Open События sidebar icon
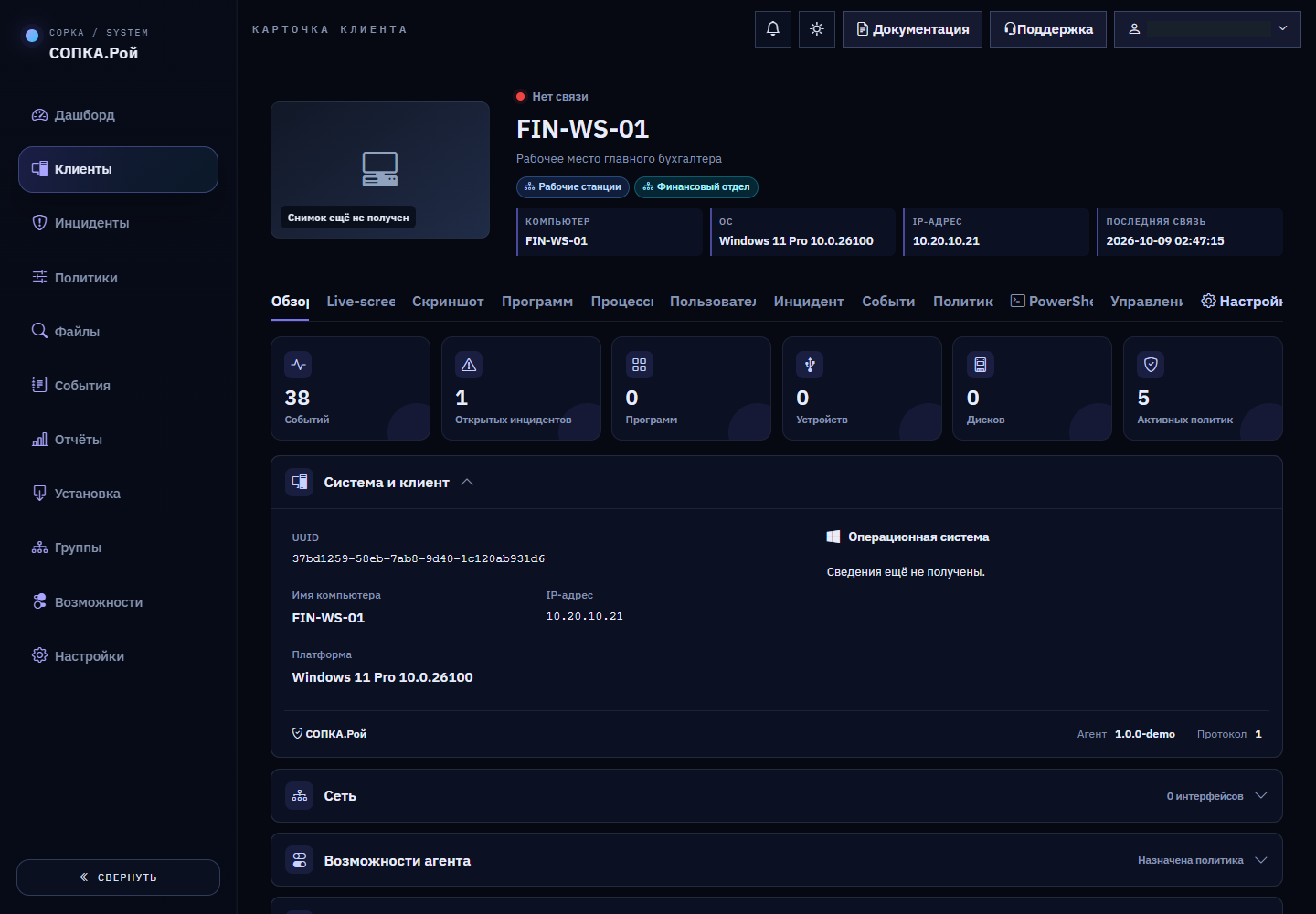Viewport: 1316px width, 914px height. [39, 385]
